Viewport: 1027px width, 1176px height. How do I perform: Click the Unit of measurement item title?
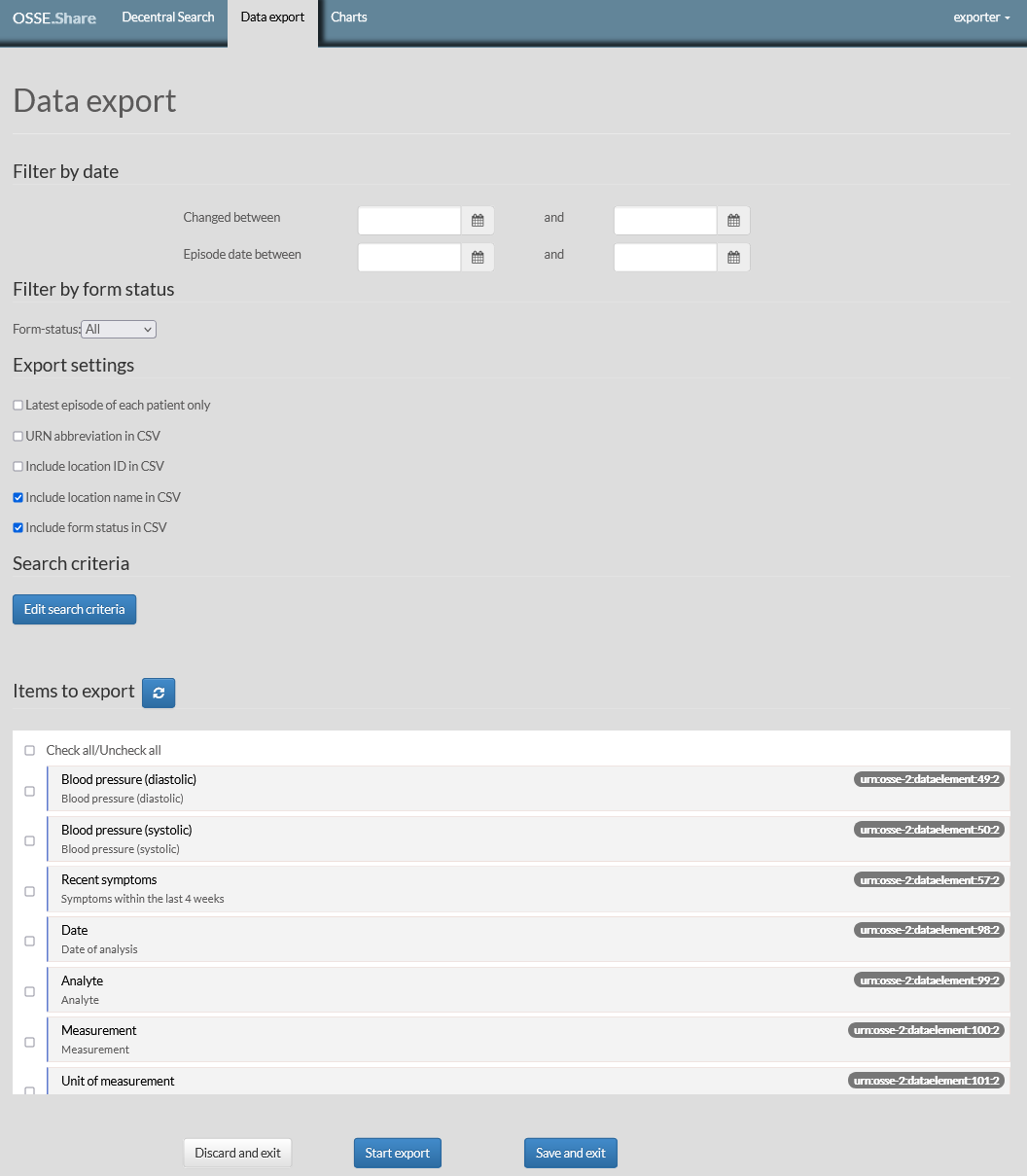tap(118, 1081)
